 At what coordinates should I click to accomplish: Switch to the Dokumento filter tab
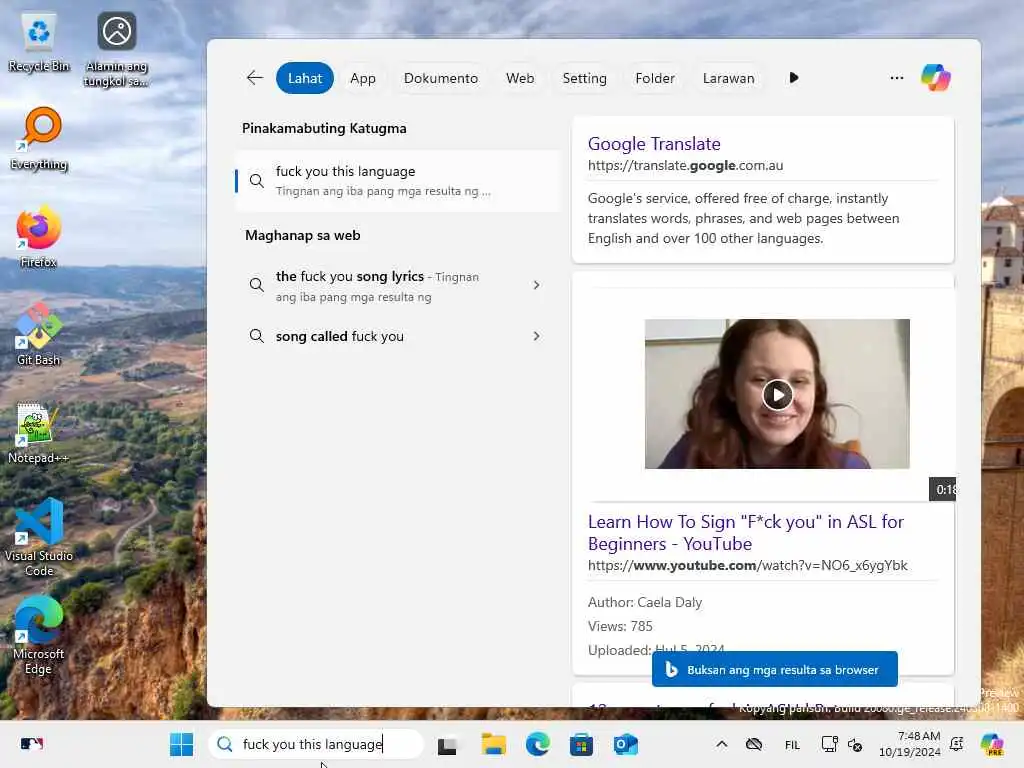[441, 78]
